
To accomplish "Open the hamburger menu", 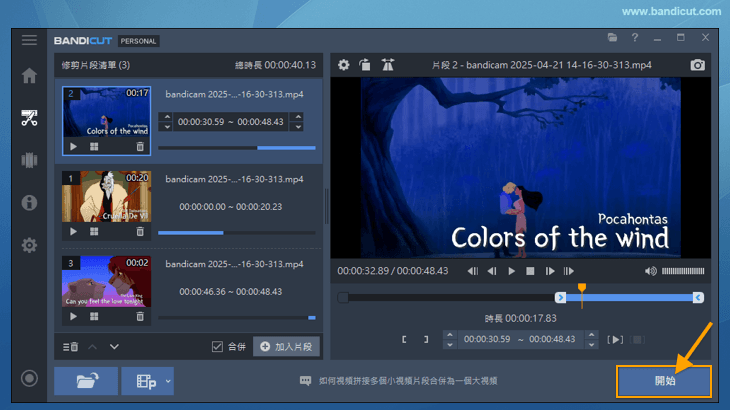I will 29,40.
